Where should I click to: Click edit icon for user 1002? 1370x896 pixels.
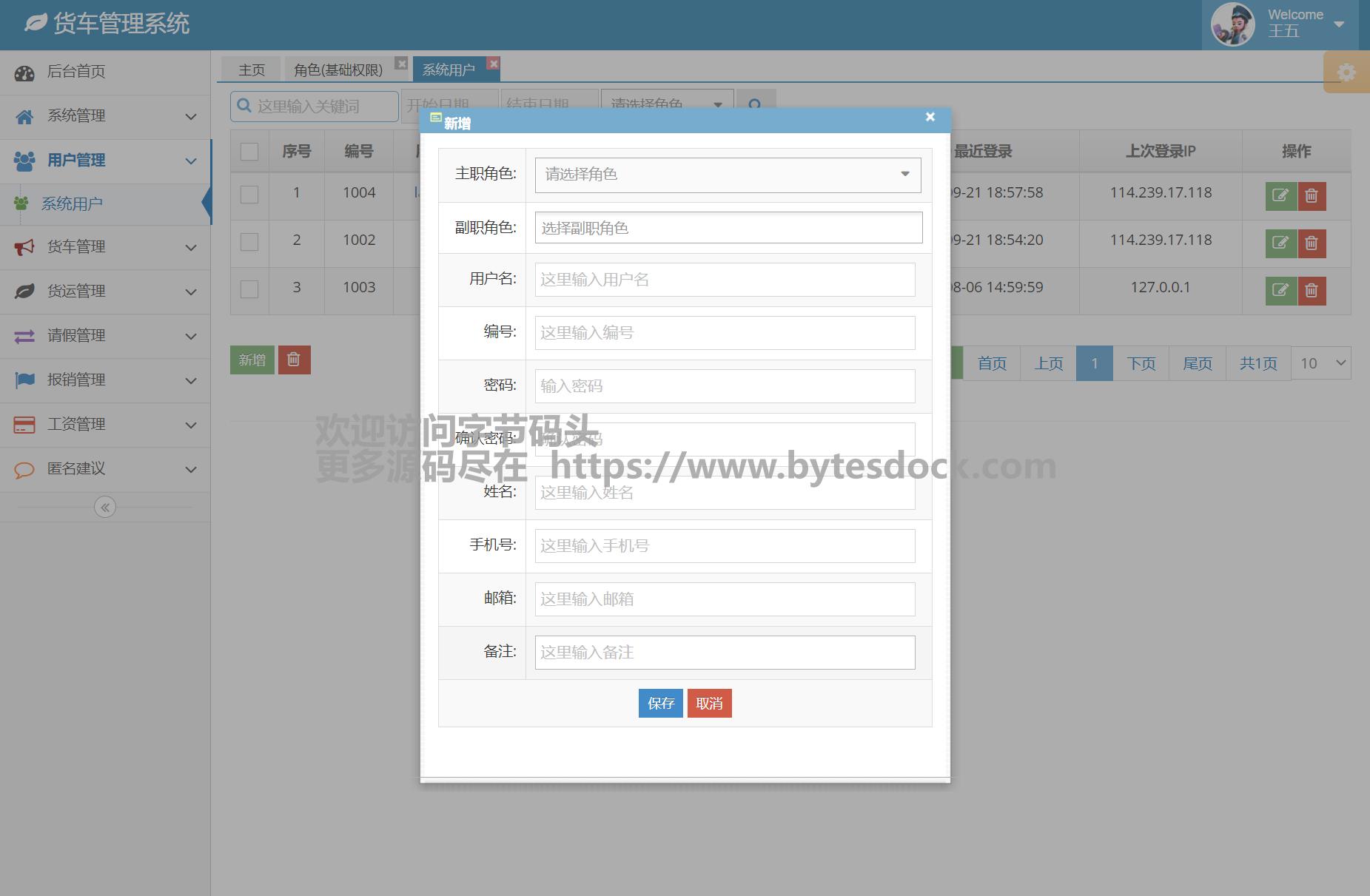click(x=1280, y=243)
